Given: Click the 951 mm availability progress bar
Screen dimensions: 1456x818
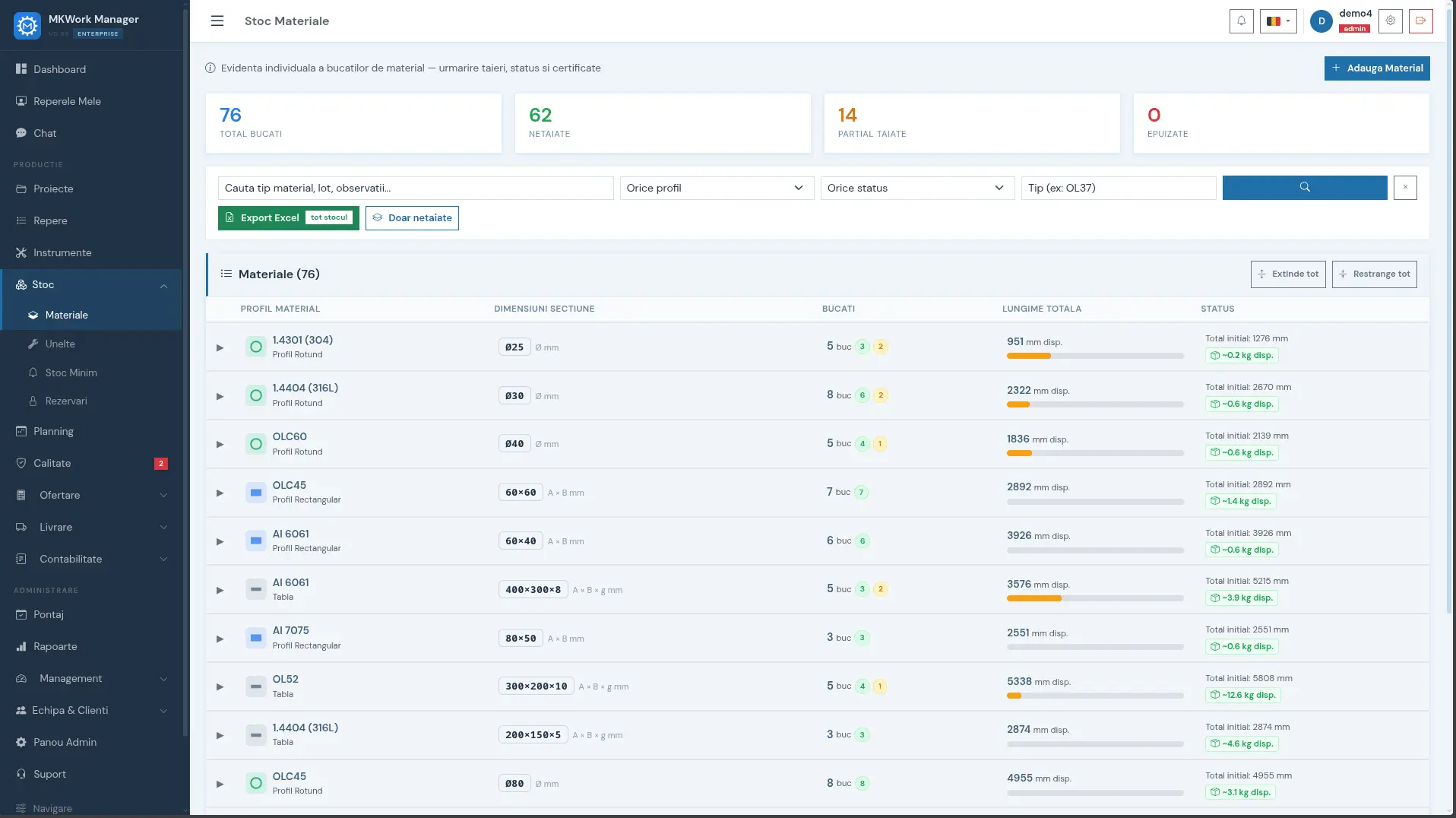Looking at the screenshot, I should pos(1095,356).
